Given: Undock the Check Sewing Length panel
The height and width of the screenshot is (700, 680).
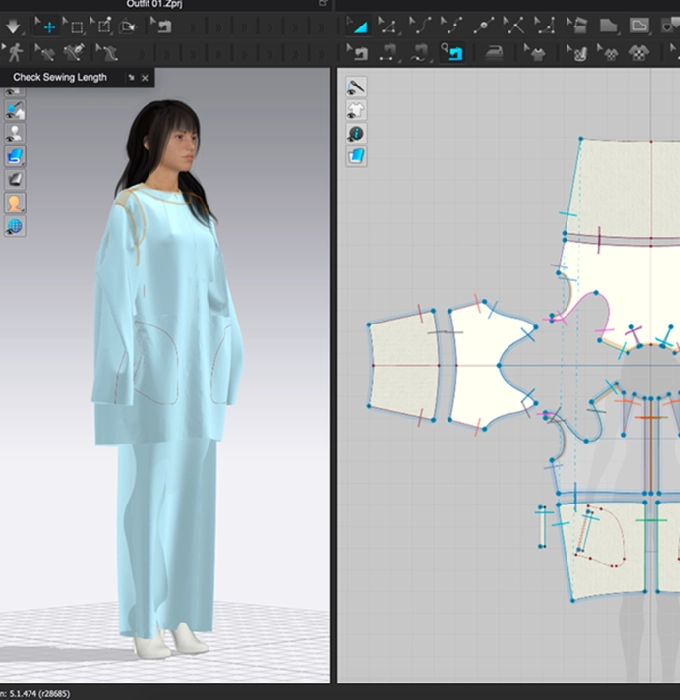Looking at the screenshot, I should pos(131,78).
